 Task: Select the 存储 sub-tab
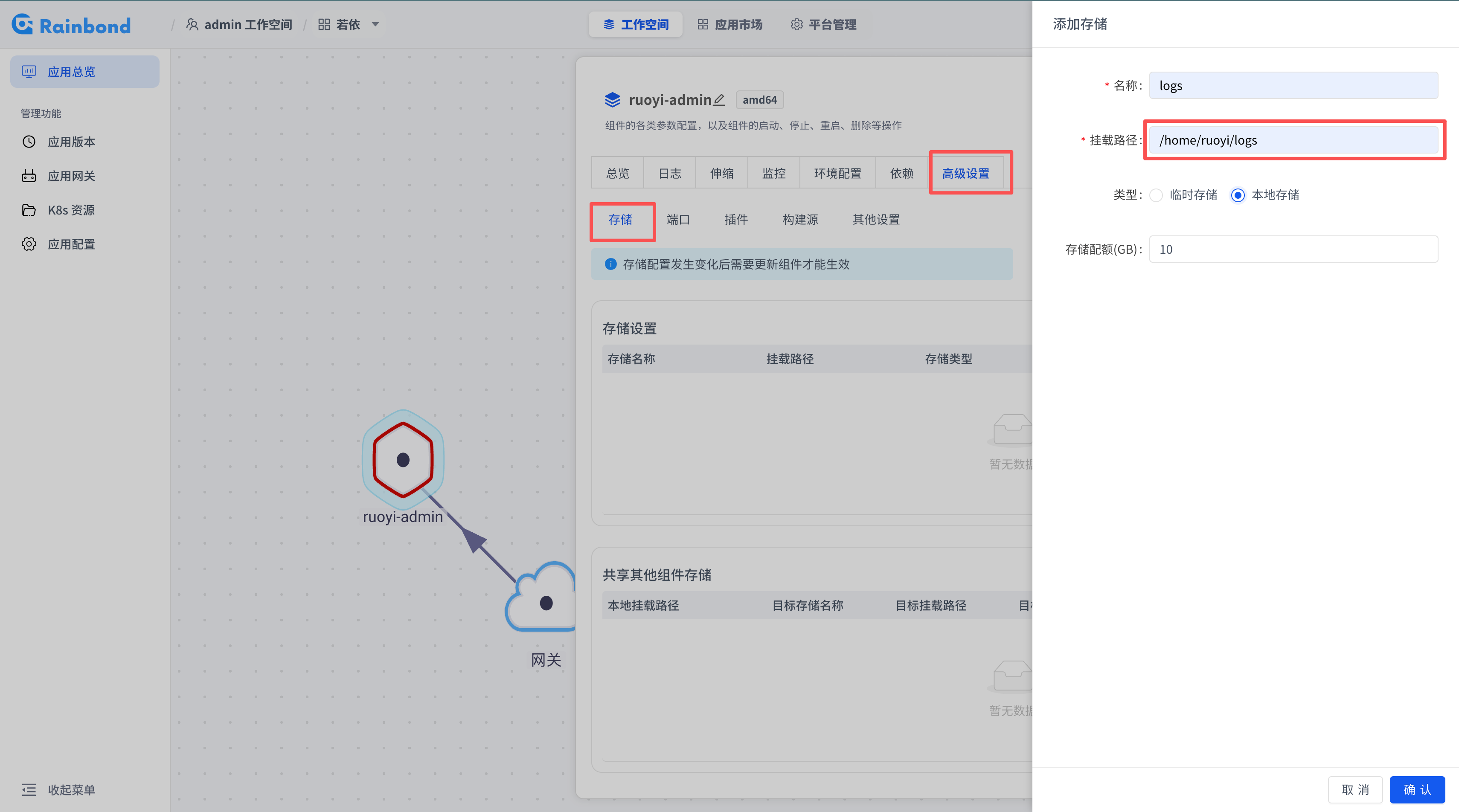[620, 219]
